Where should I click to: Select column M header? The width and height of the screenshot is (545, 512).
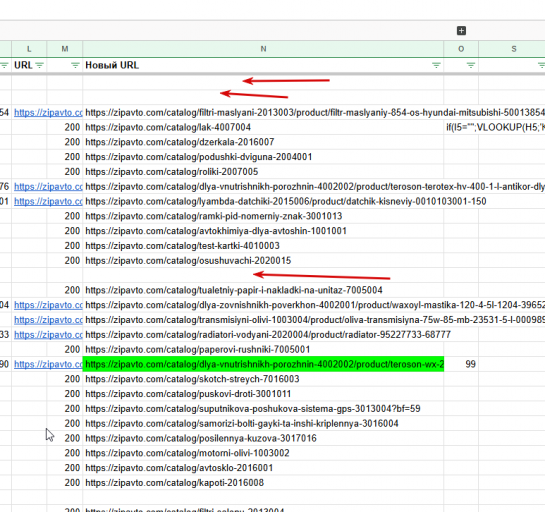pyautogui.click(x=65, y=49)
